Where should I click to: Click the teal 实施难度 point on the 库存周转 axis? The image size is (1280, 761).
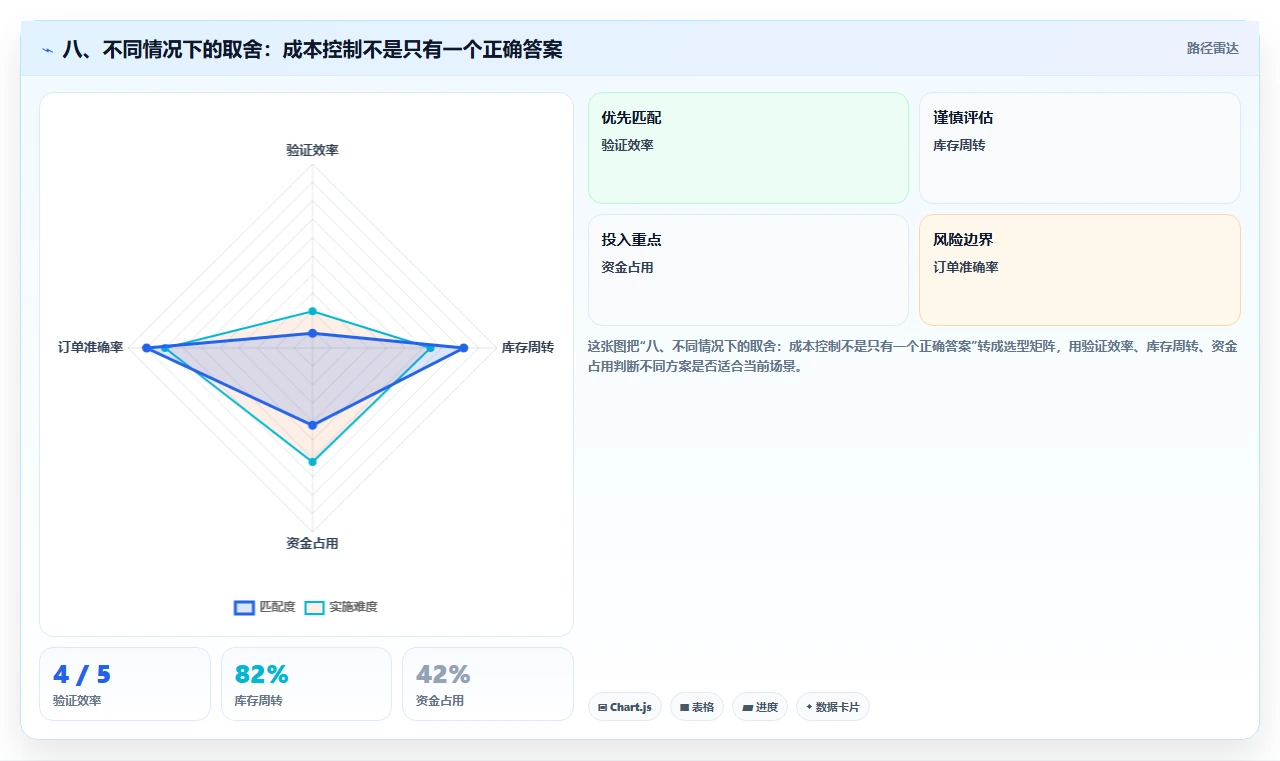pos(431,348)
